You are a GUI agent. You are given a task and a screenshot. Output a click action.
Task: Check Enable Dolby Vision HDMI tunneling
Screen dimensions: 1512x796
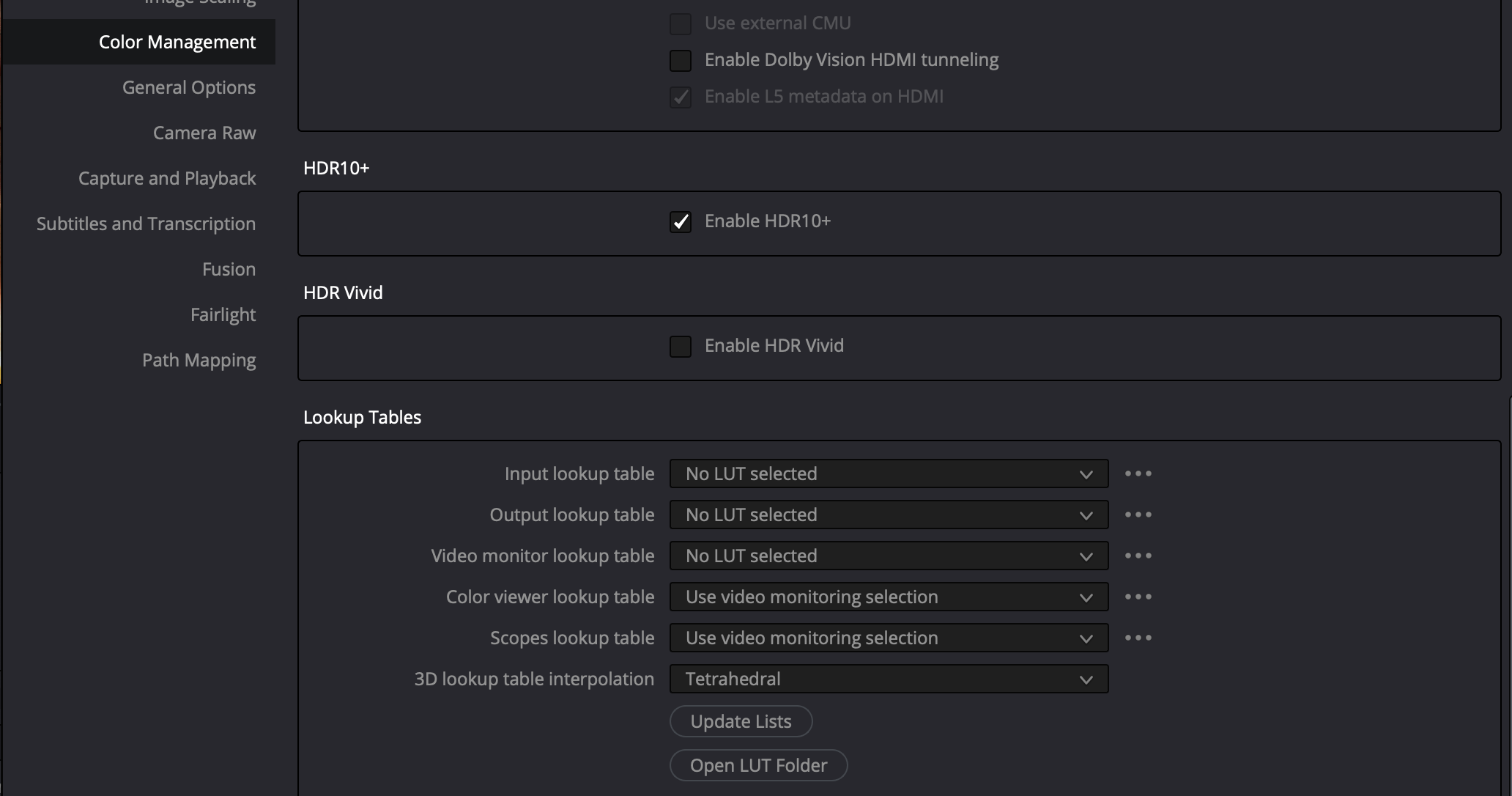coord(681,61)
